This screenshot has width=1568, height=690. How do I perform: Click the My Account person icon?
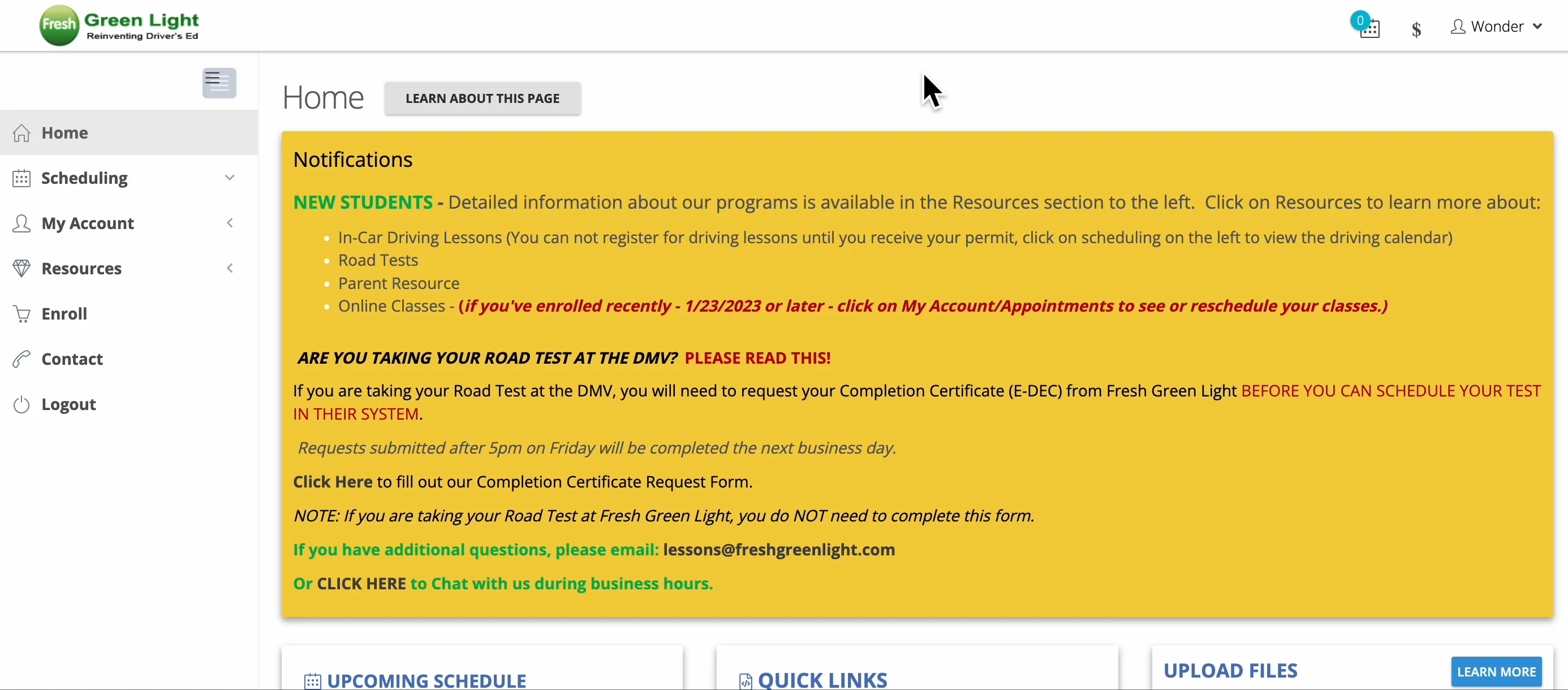pos(21,223)
